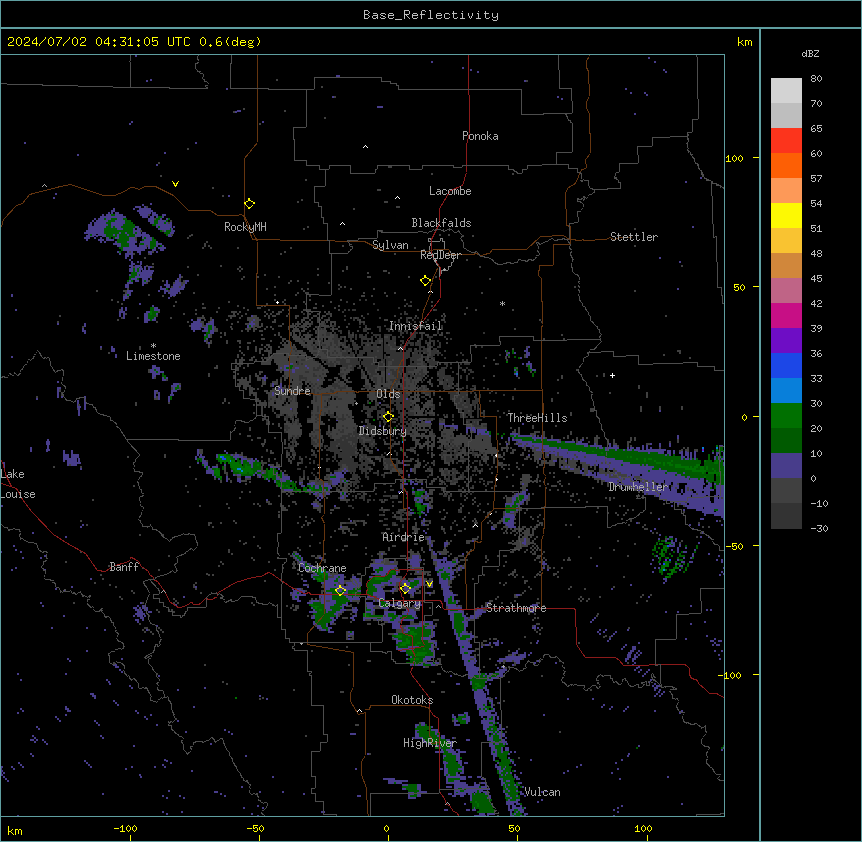The width and height of the screenshot is (862, 842).
Task: Click the yellow diamond marker below RedDeer
Action: pos(426,281)
